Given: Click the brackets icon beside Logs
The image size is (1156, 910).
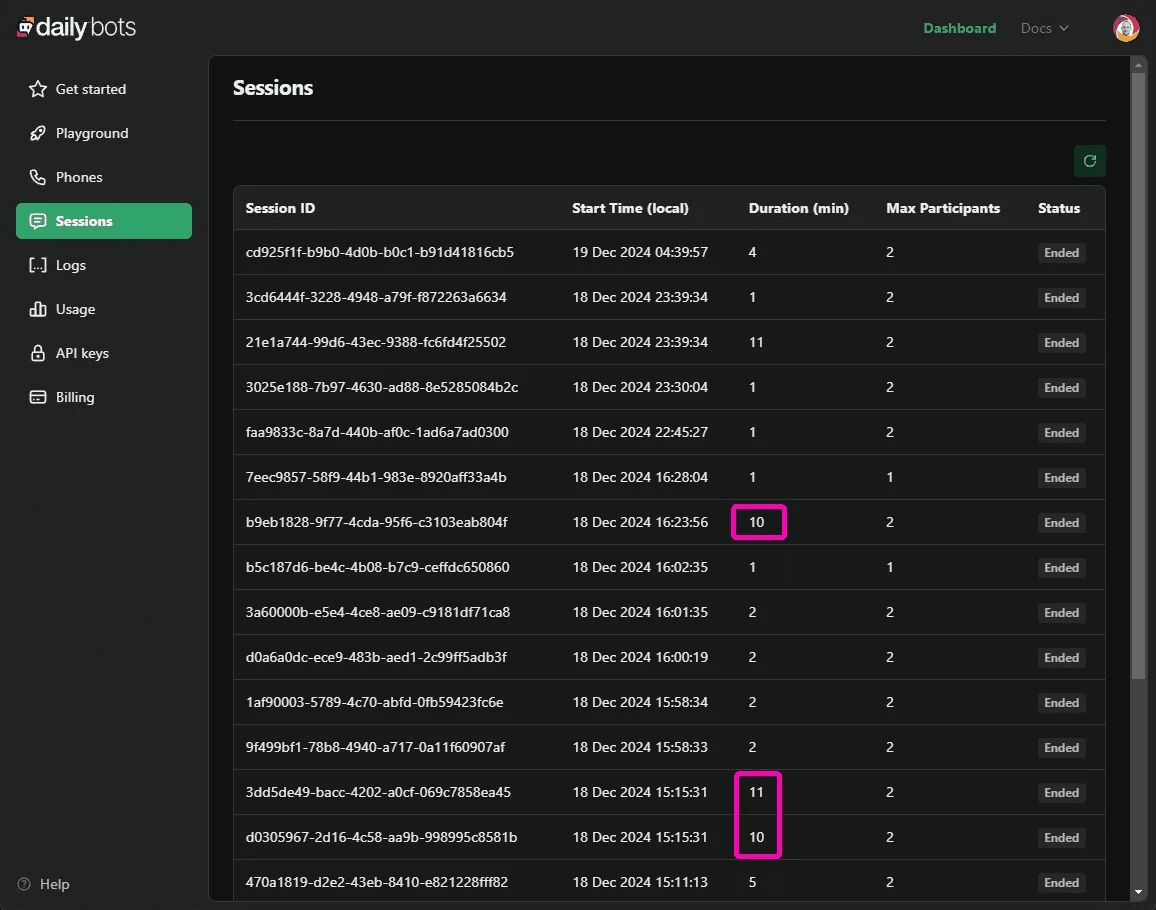Looking at the screenshot, I should 38,265.
